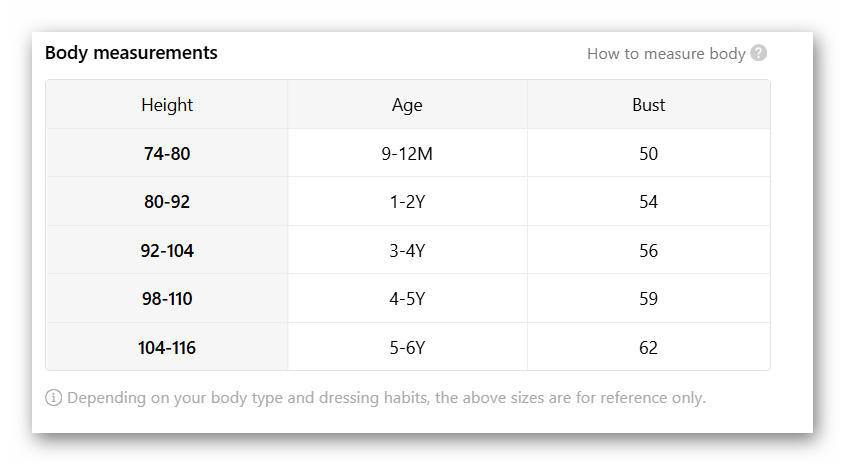Select the 9-12M age cell
Image resolution: width=845 pixels, height=465 pixels.
point(407,154)
